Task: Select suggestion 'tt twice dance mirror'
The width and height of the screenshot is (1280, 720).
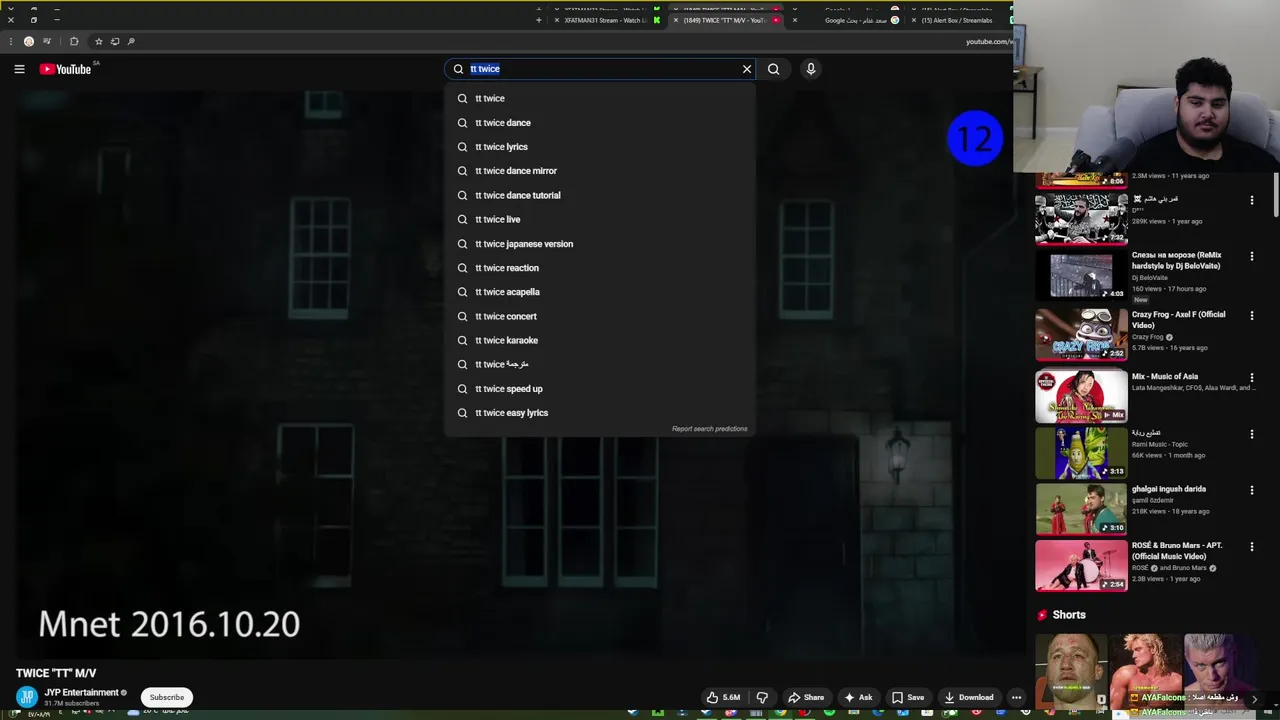Action: tap(600, 171)
